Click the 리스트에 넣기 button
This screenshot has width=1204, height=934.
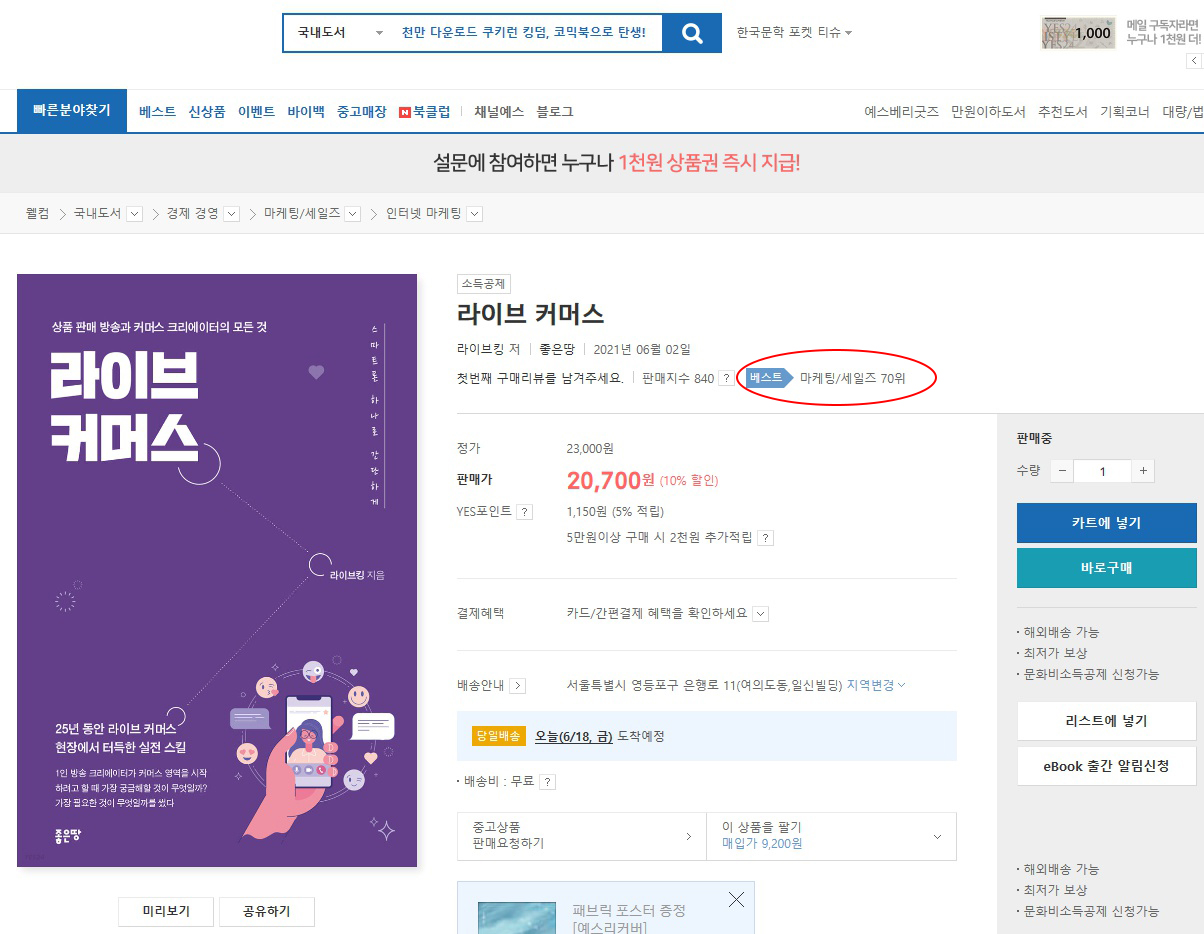(1106, 721)
